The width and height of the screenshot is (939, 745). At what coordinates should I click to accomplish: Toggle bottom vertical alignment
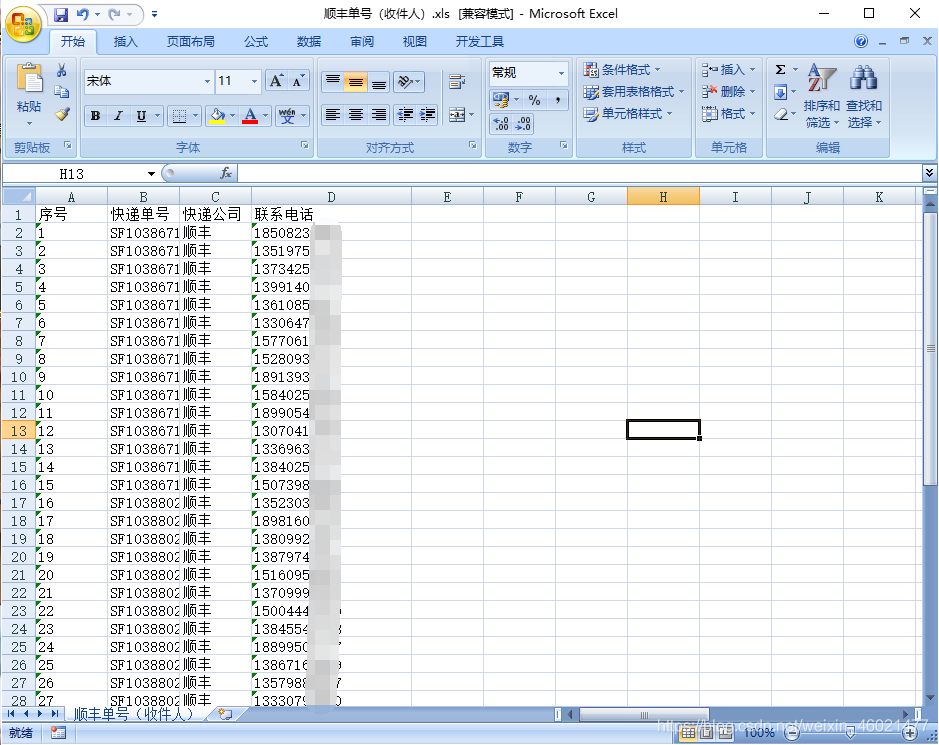(x=378, y=82)
